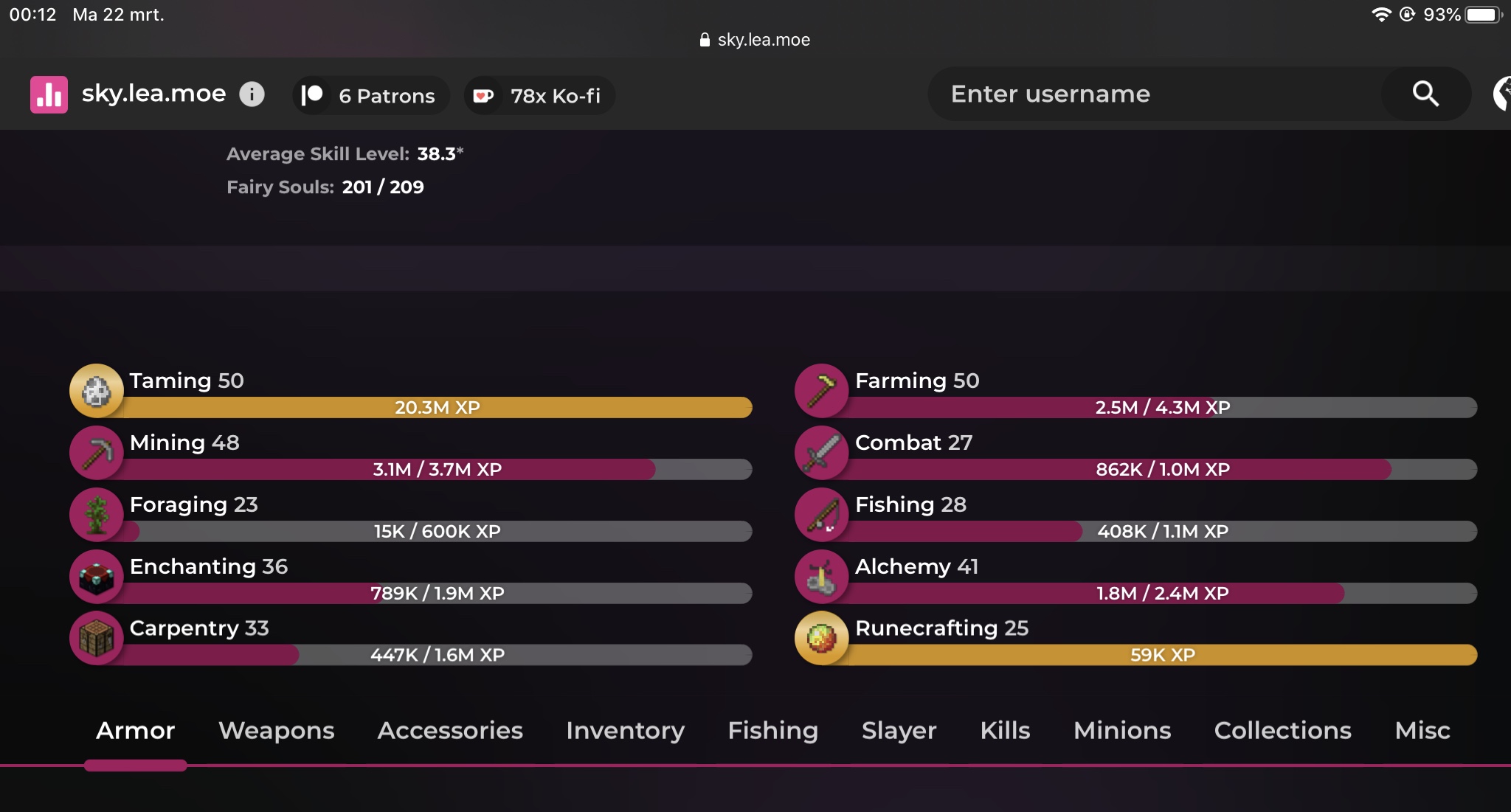Go to the Minions tab
The image size is (1511, 812).
(1122, 730)
